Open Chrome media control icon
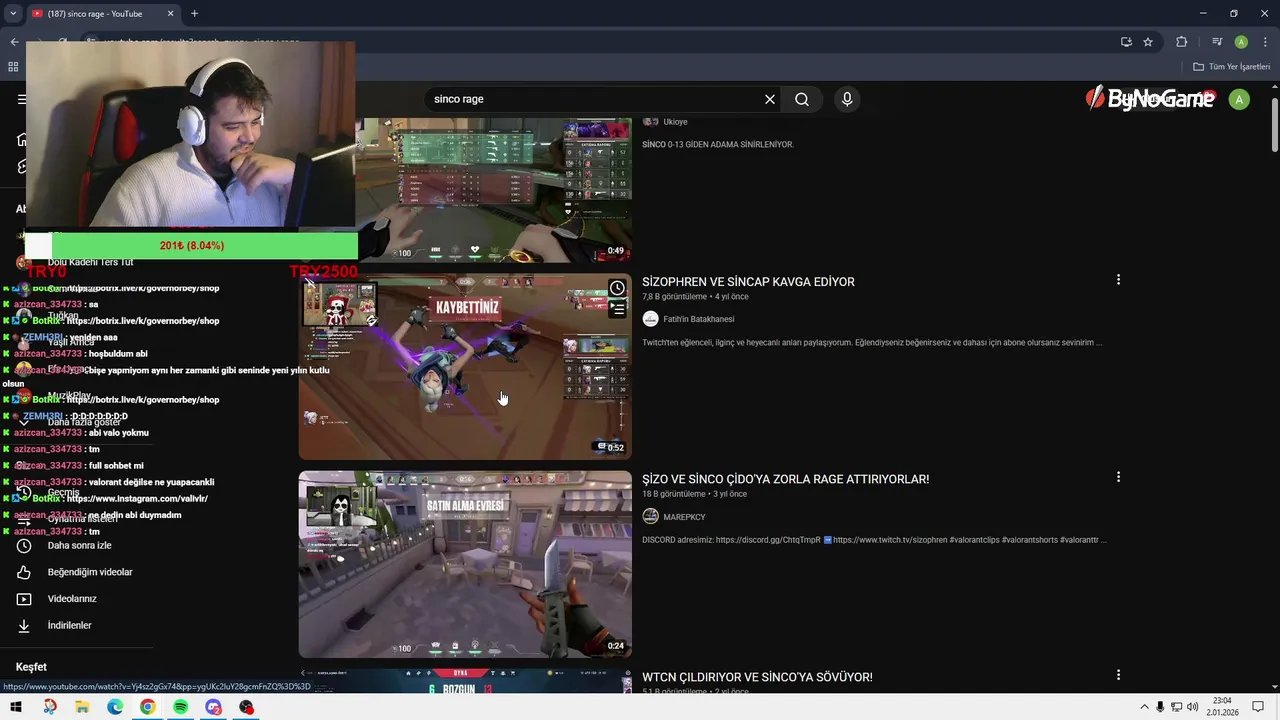The image size is (1280, 720). [x=1217, y=42]
